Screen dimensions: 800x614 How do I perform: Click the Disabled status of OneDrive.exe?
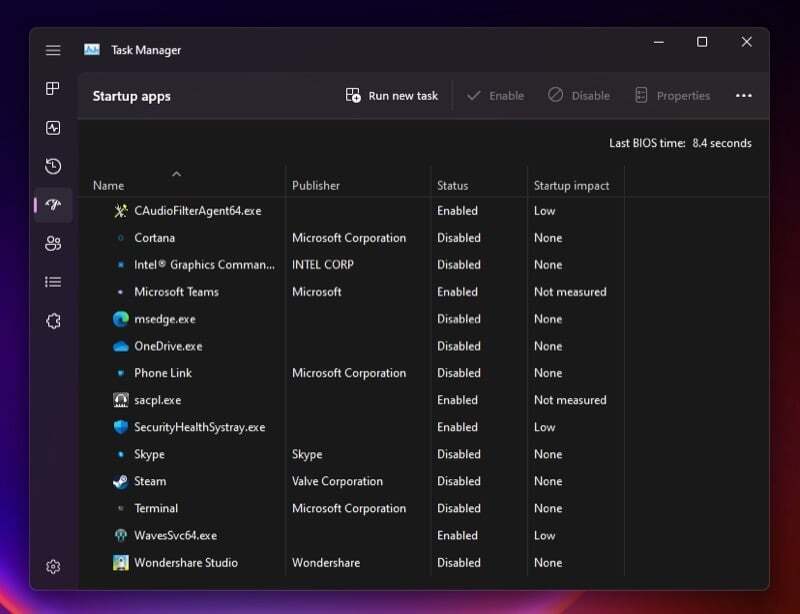[x=459, y=346]
